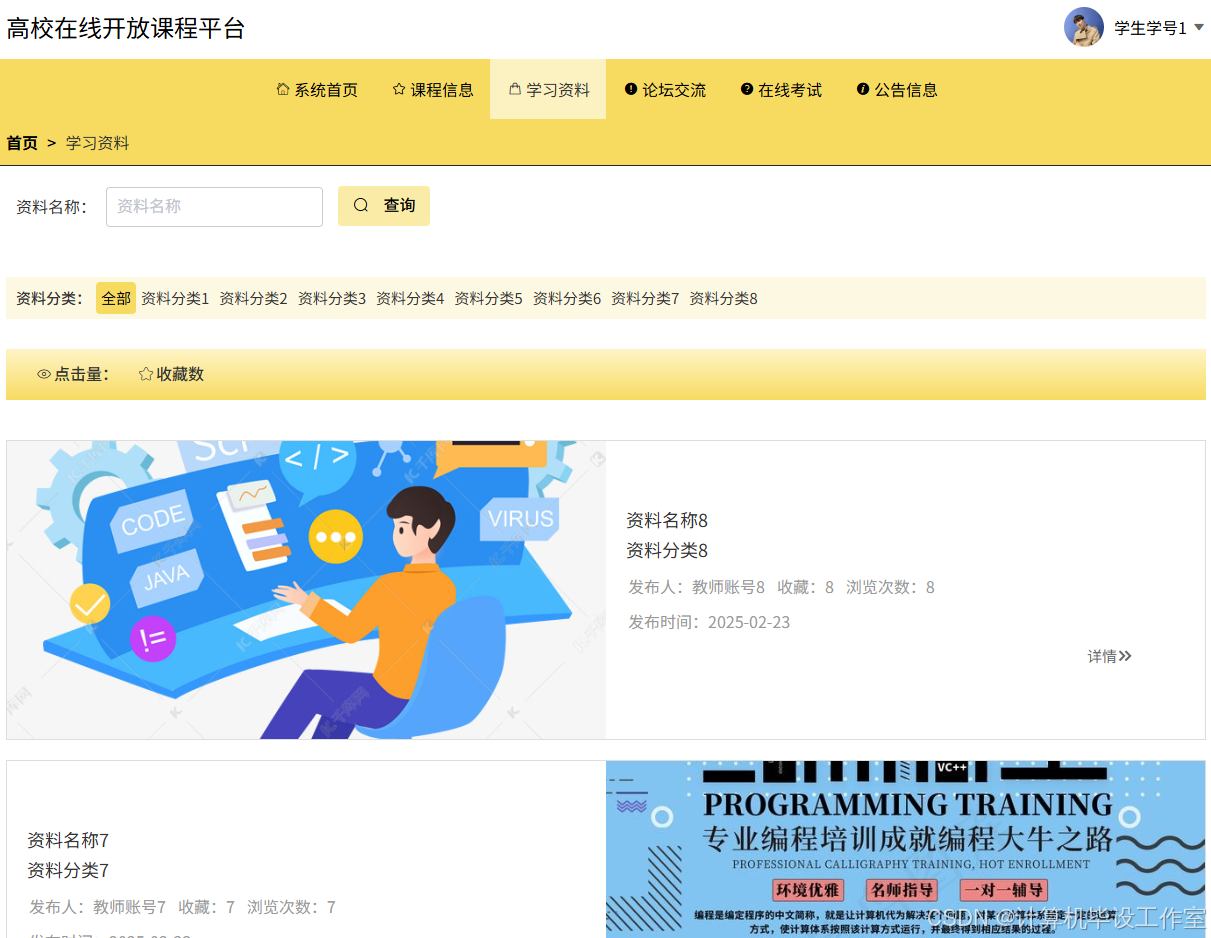Select the 全部 category filter
This screenshot has width=1211, height=938.
click(x=116, y=298)
